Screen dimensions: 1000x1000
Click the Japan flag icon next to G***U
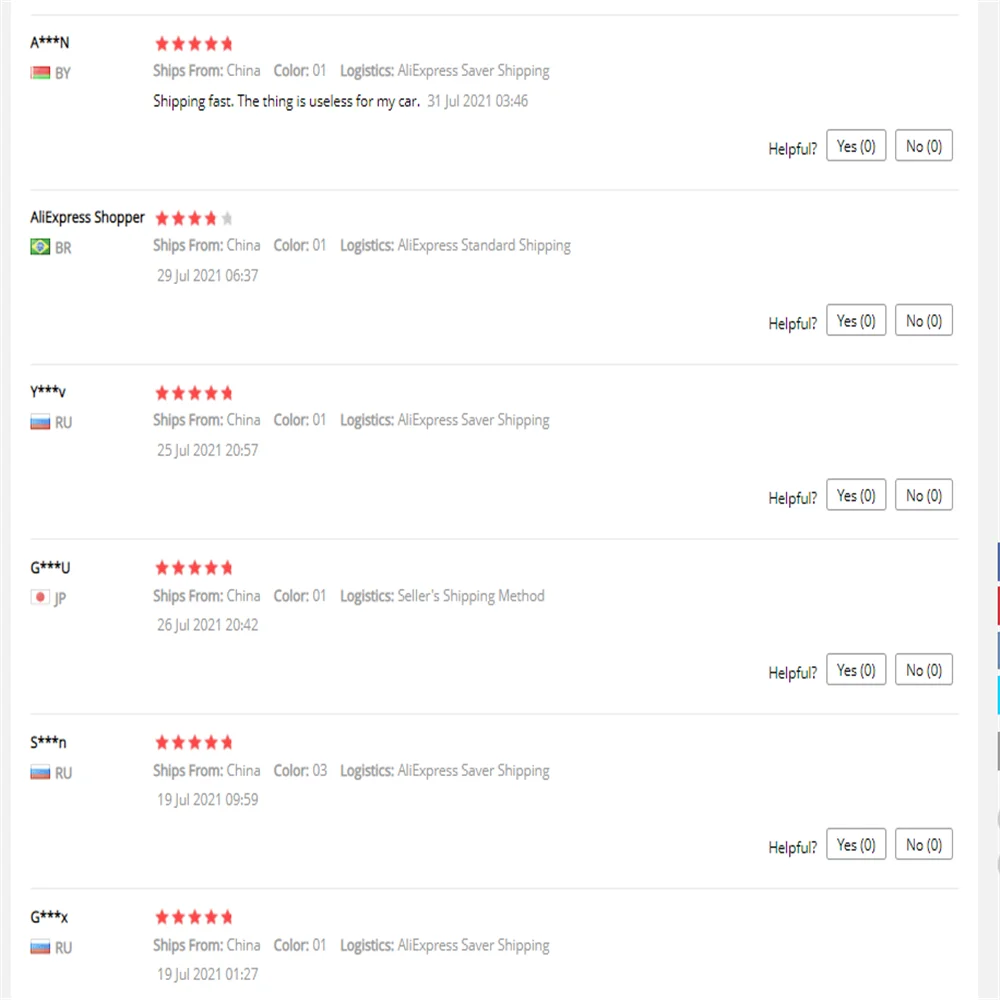tap(40, 597)
